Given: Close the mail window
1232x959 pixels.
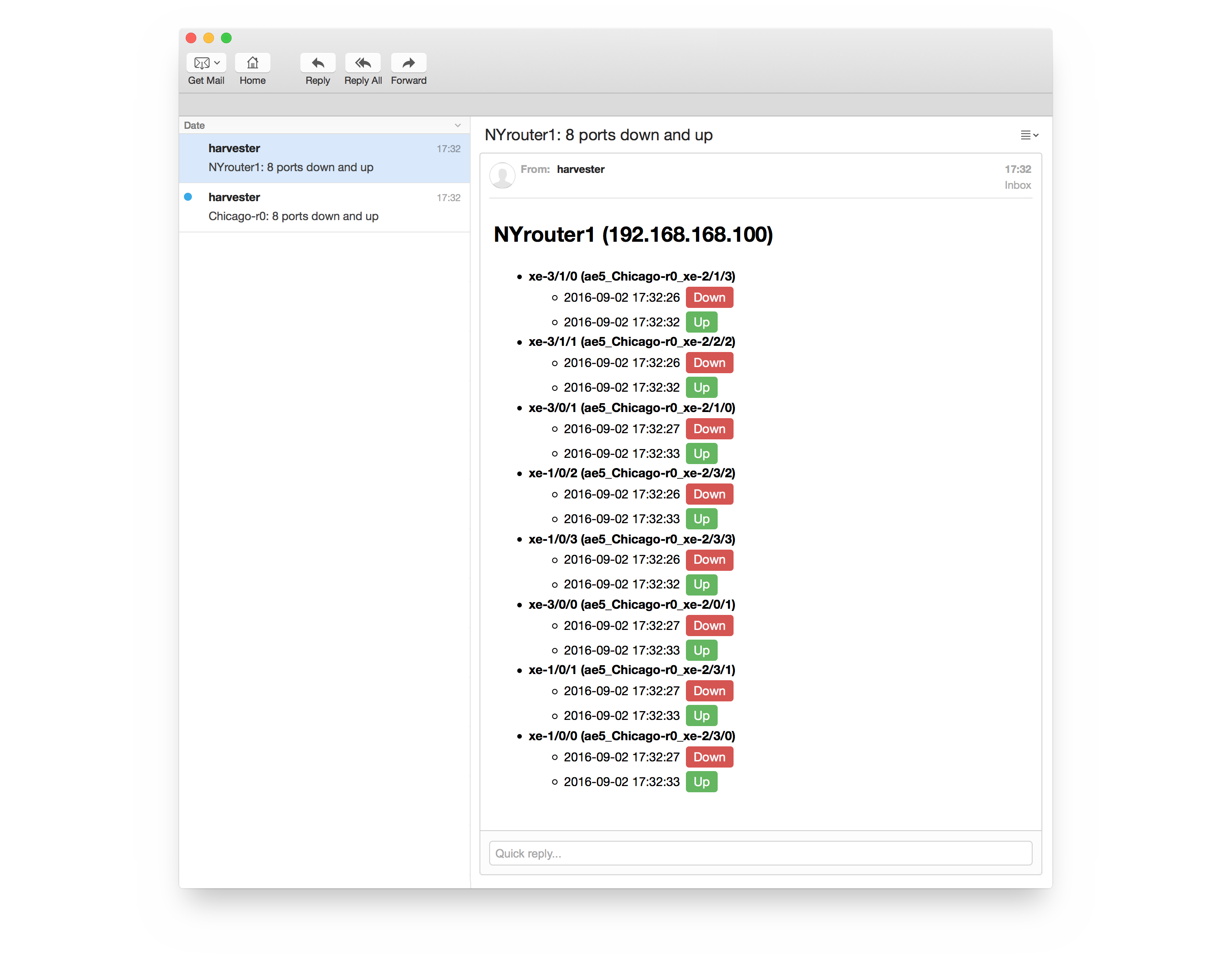Looking at the screenshot, I should 191,38.
